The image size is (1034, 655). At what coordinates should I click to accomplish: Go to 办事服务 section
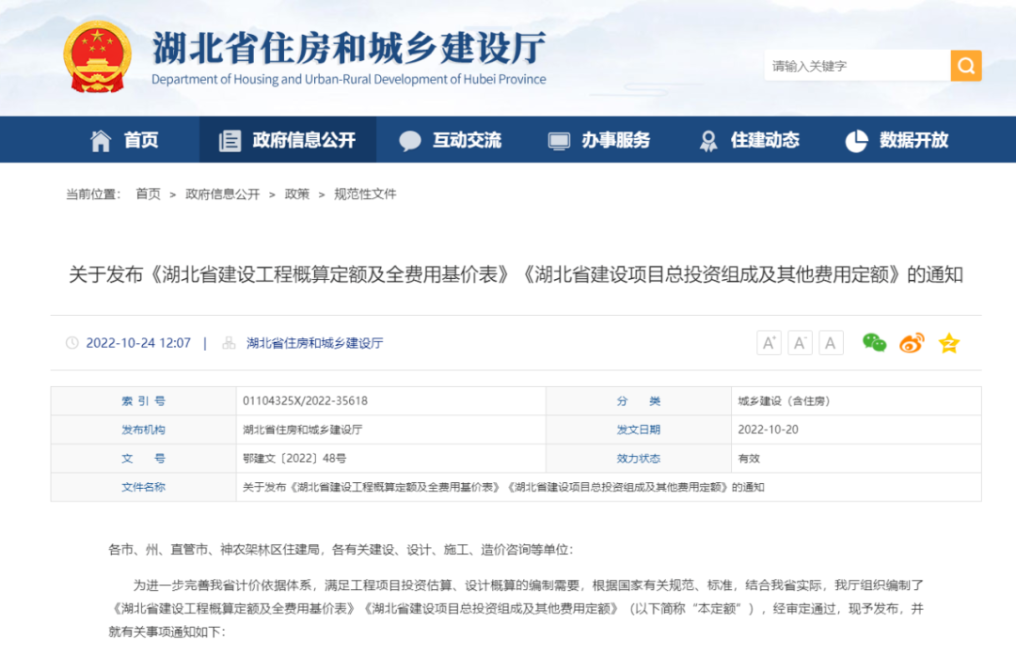600,141
